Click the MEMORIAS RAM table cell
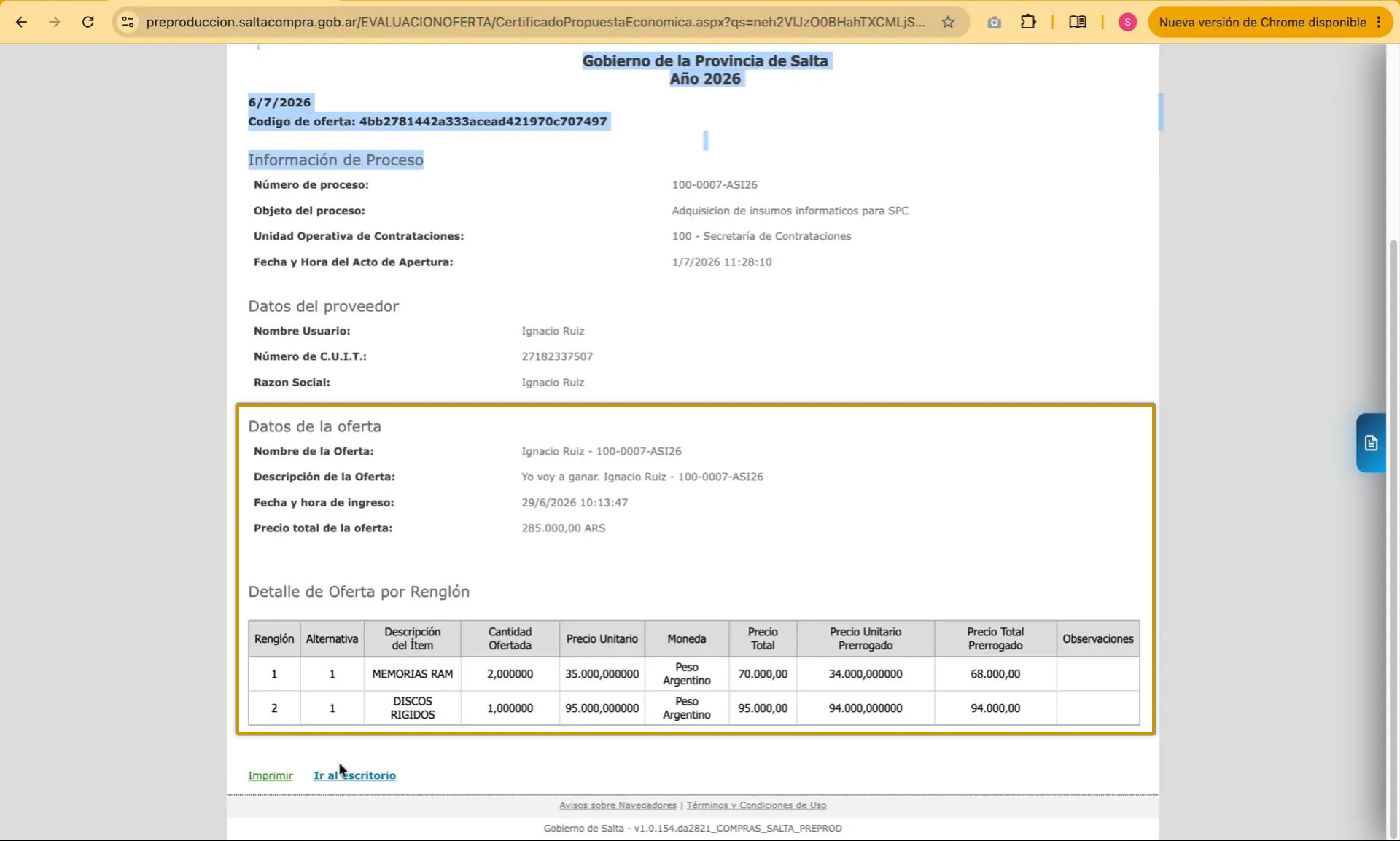1400x841 pixels. tap(413, 674)
